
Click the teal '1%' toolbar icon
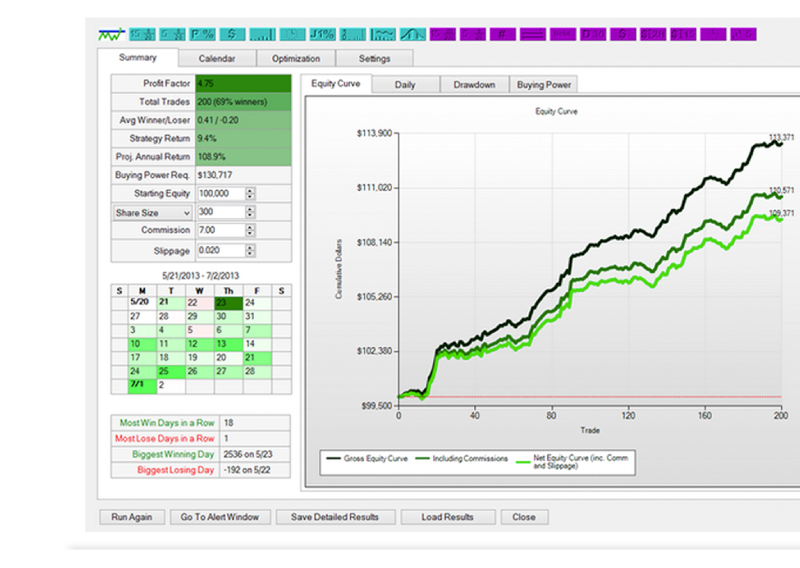coord(321,34)
